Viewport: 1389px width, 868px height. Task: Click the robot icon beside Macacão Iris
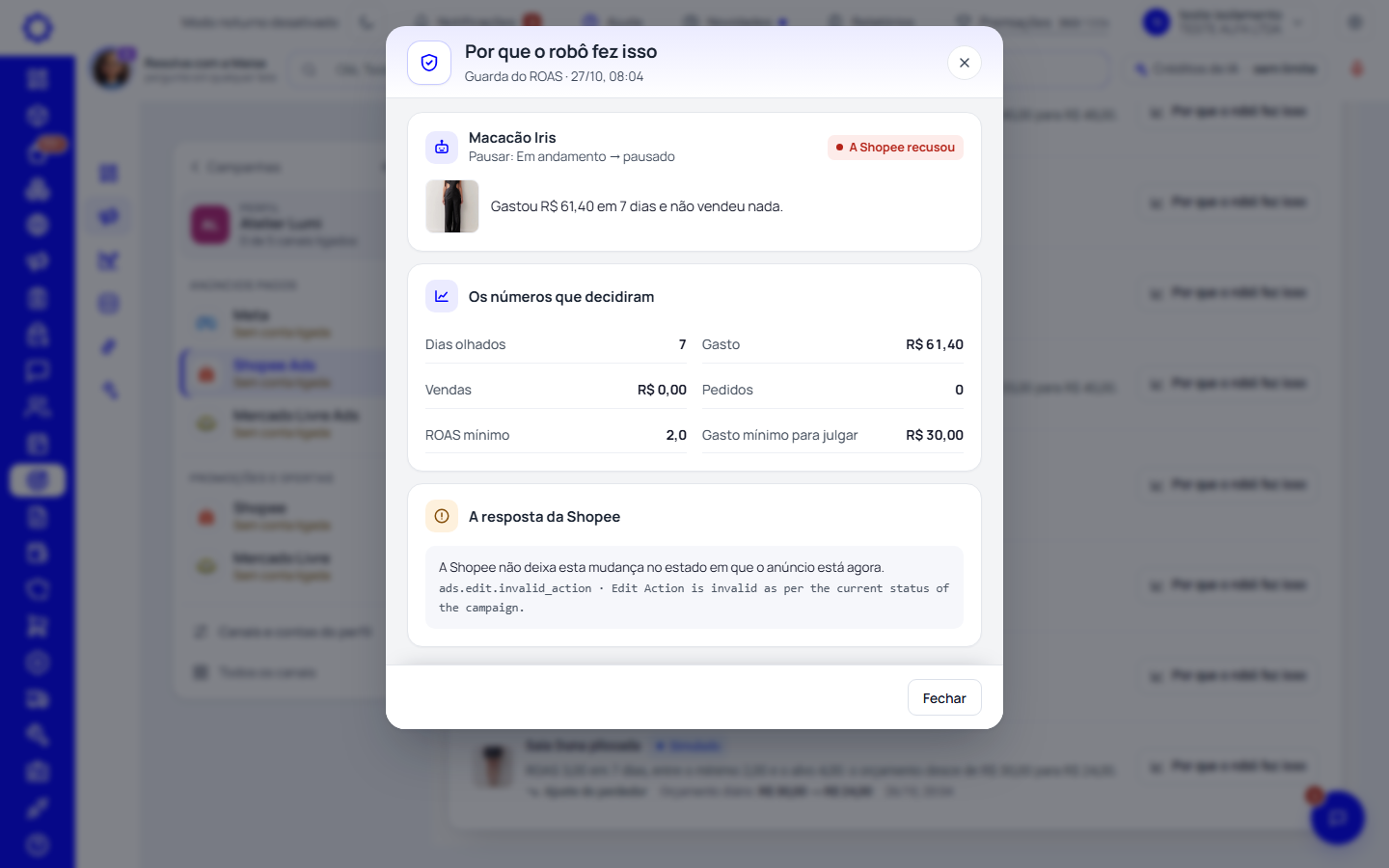pos(442,148)
